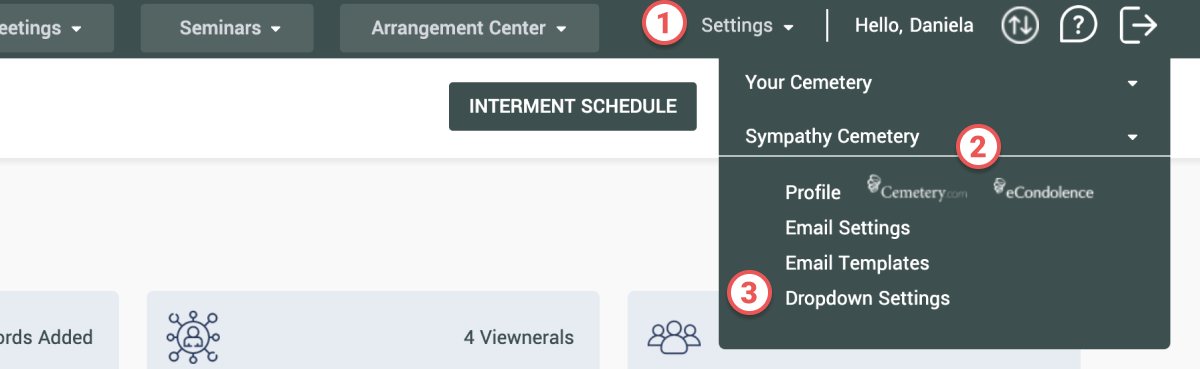The image size is (1200, 369).
Task: Click the INTERMENT SCHEDULE button
Action: point(573,106)
